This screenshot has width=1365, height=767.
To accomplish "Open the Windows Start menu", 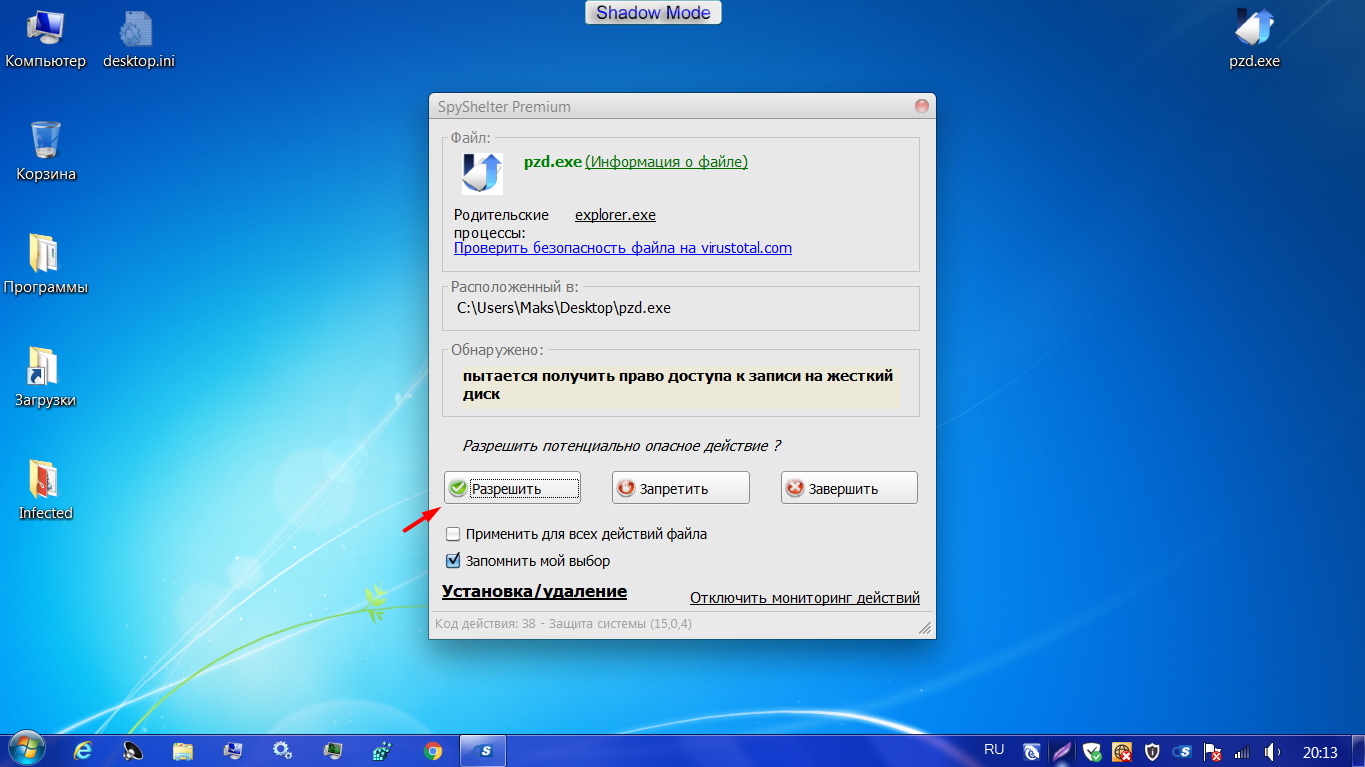I will (x=27, y=750).
